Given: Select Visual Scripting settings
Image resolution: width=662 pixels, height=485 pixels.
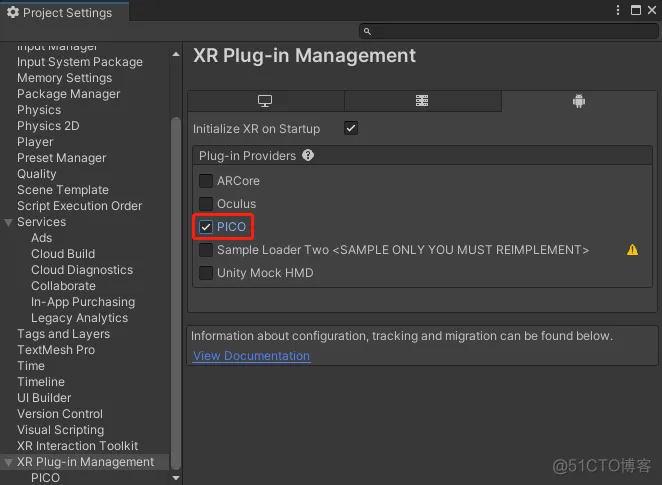Looking at the screenshot, I should click(x=60, y=430).
